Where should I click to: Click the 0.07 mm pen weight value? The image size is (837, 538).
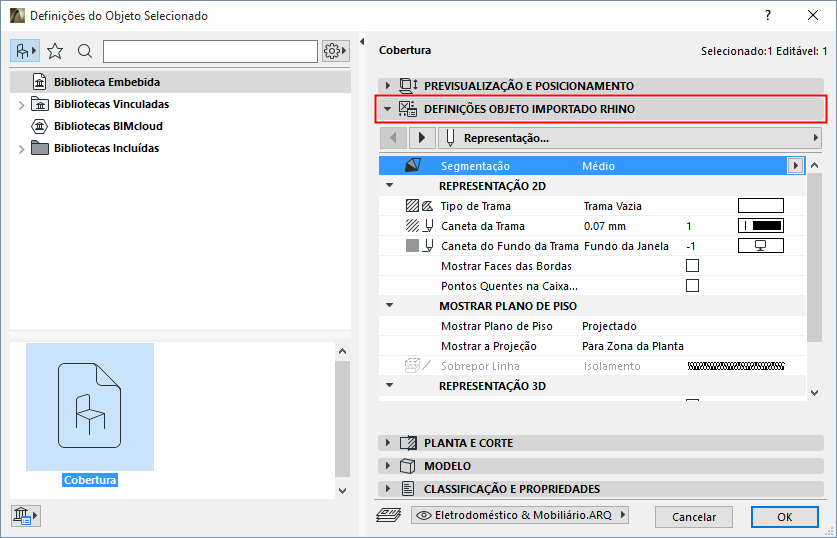(x=604, y=226)
